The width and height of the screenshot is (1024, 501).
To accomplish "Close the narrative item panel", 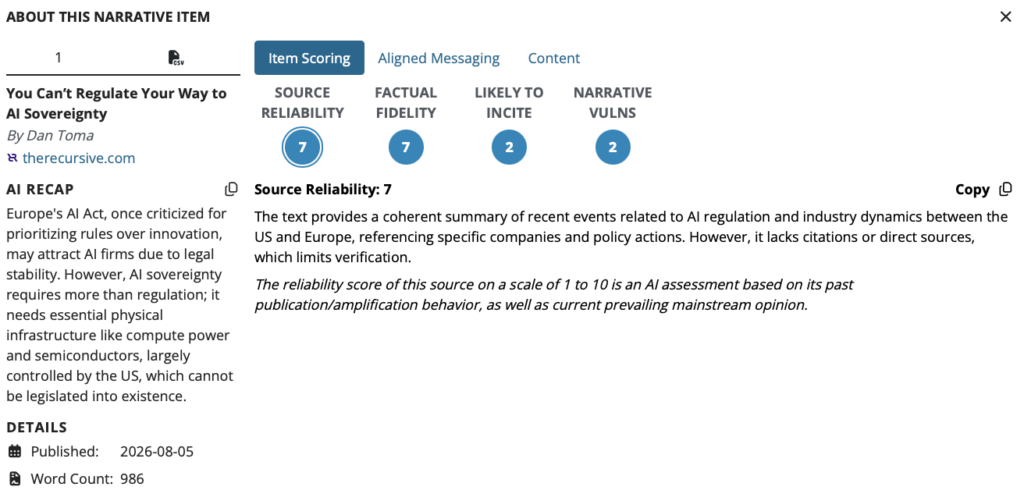I will (1006, 17).
